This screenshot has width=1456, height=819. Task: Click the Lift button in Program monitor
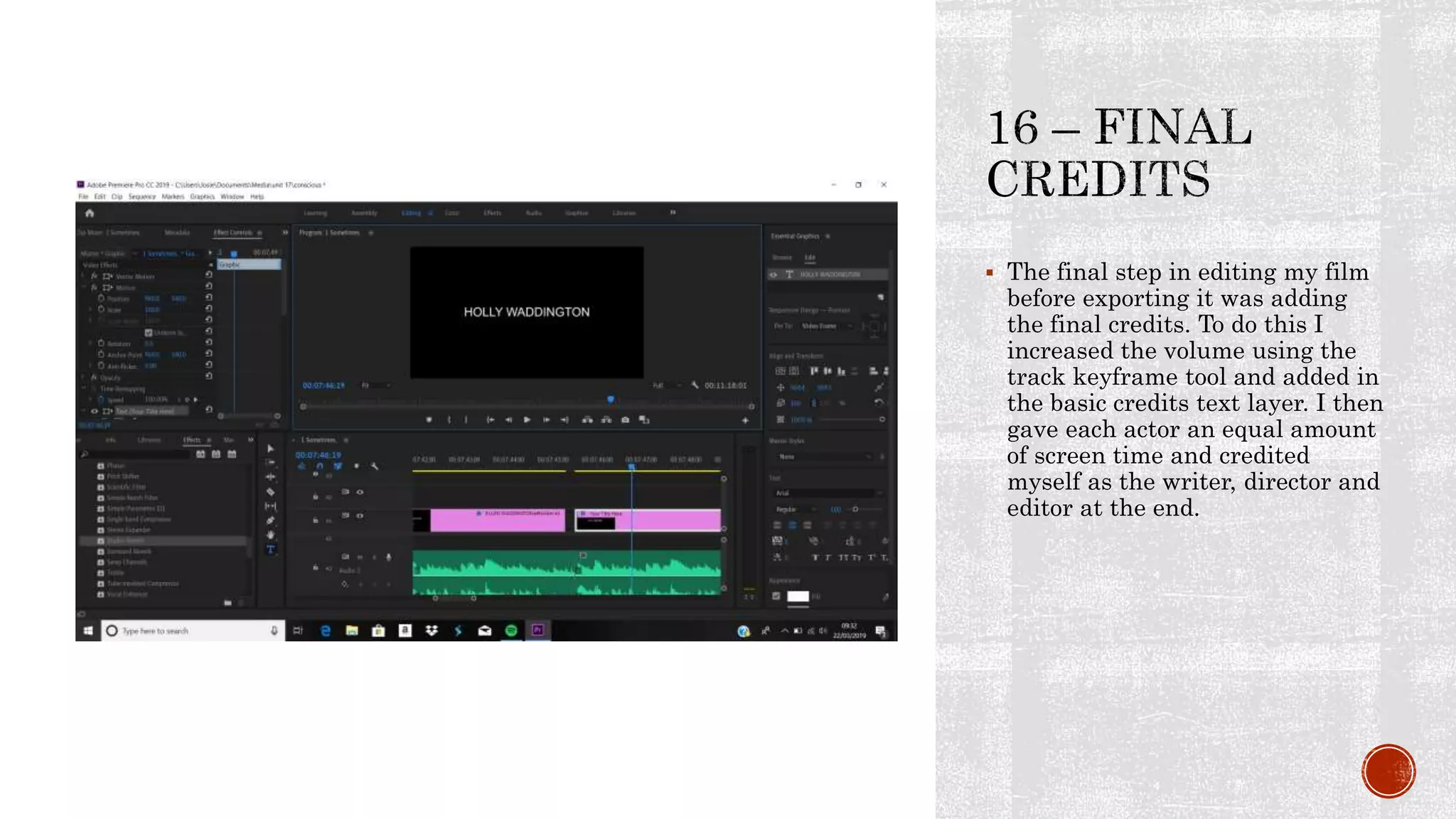[x=587, y=420]
